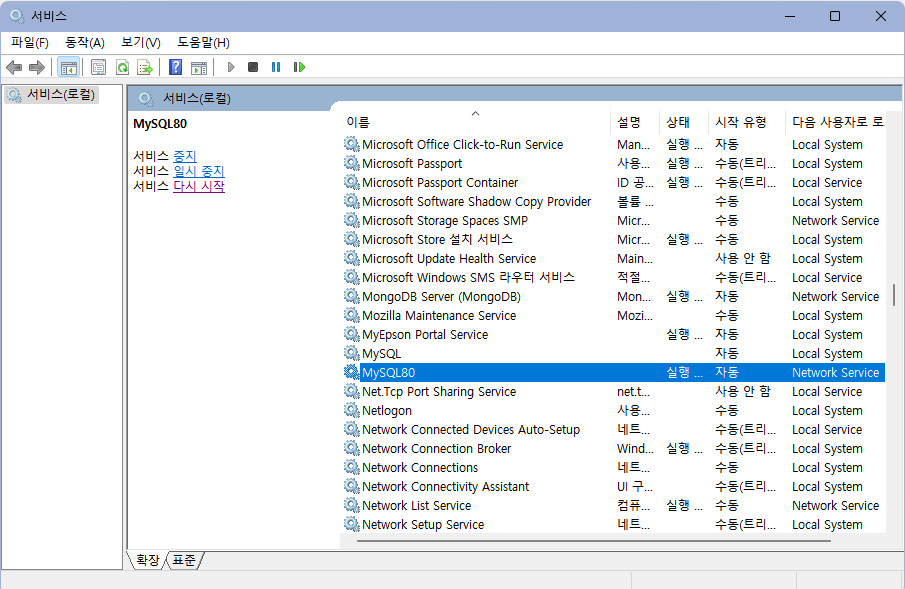This screenshot has height=589, width=905.
Task: Click the Restart Service icon
Action: (299, 68)
